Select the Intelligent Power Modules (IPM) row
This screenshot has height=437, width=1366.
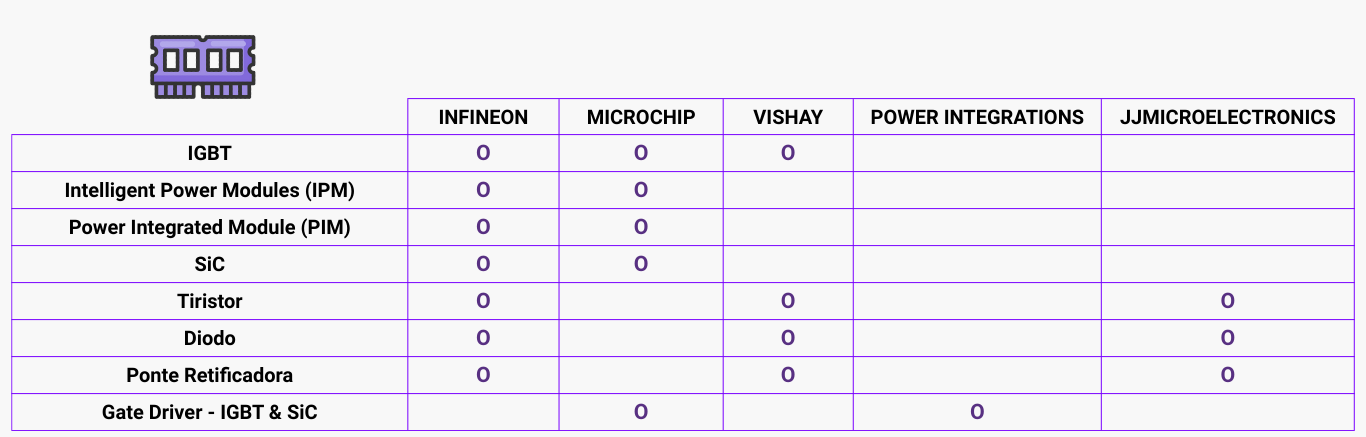210,190
